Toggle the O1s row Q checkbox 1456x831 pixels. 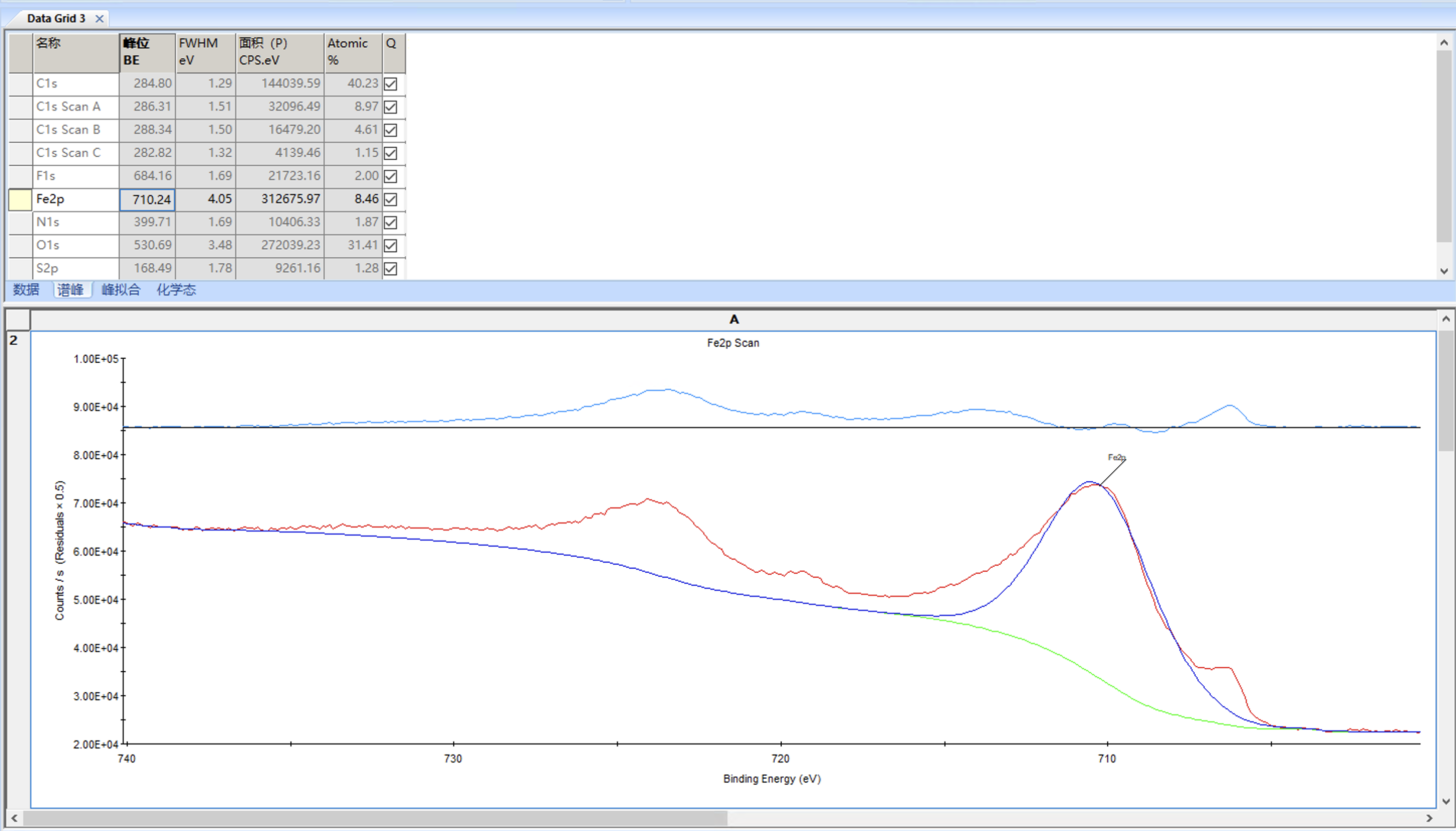click(x=390, y=245)
